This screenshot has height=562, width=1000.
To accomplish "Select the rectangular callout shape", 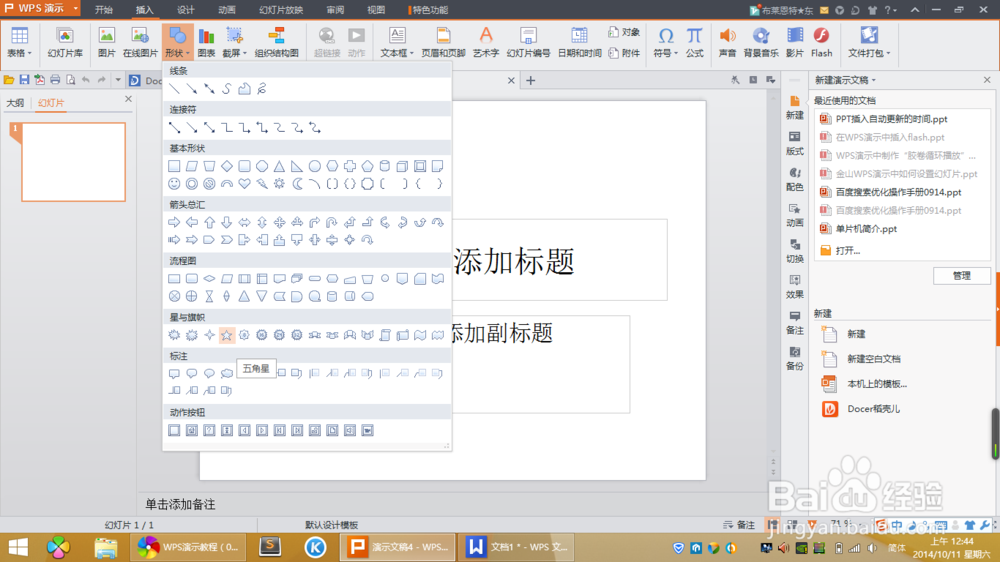I will pos(174,373).
